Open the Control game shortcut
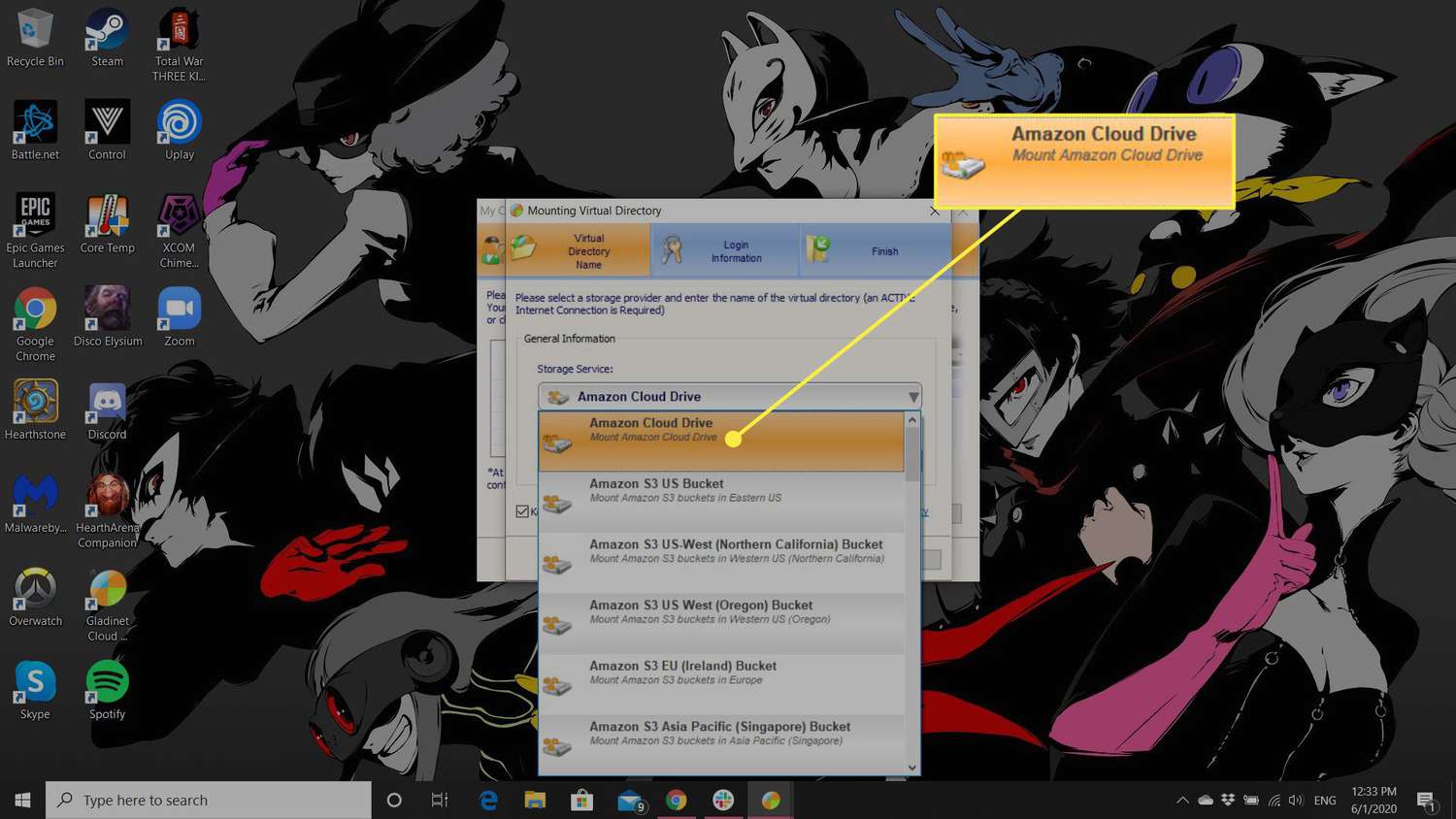The height and width of the screenshot is (819, 1456). [x=107, y=131]
